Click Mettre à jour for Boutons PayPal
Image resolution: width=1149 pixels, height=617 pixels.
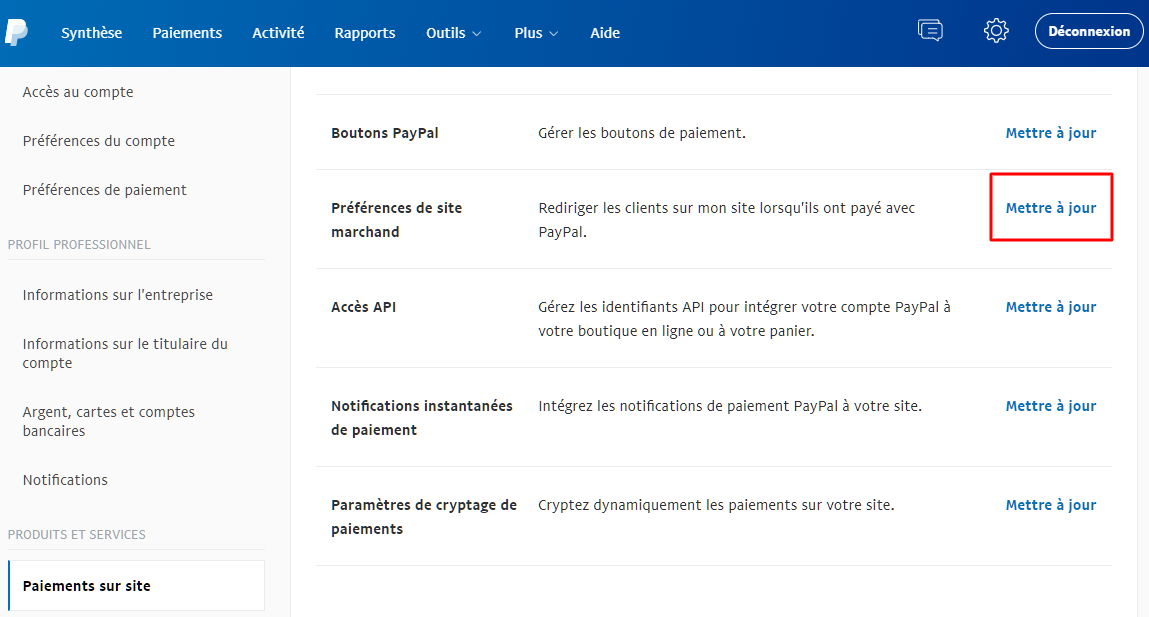[x=1050, y=132]
